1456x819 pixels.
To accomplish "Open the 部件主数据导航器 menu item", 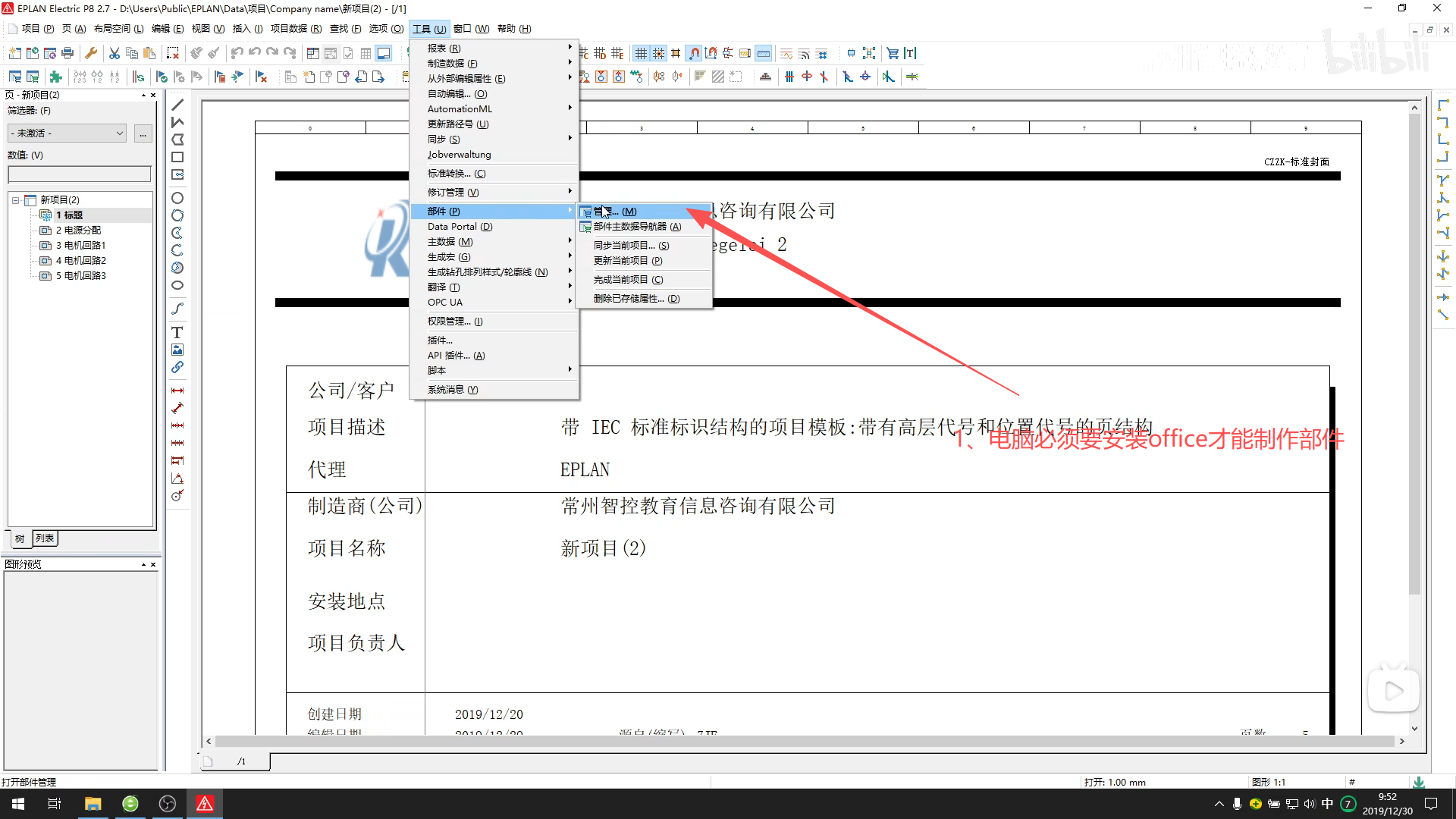I will point(637,227).
